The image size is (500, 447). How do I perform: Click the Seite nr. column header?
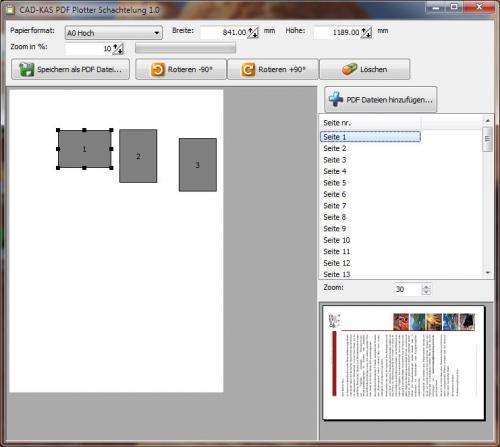[370, 123]
